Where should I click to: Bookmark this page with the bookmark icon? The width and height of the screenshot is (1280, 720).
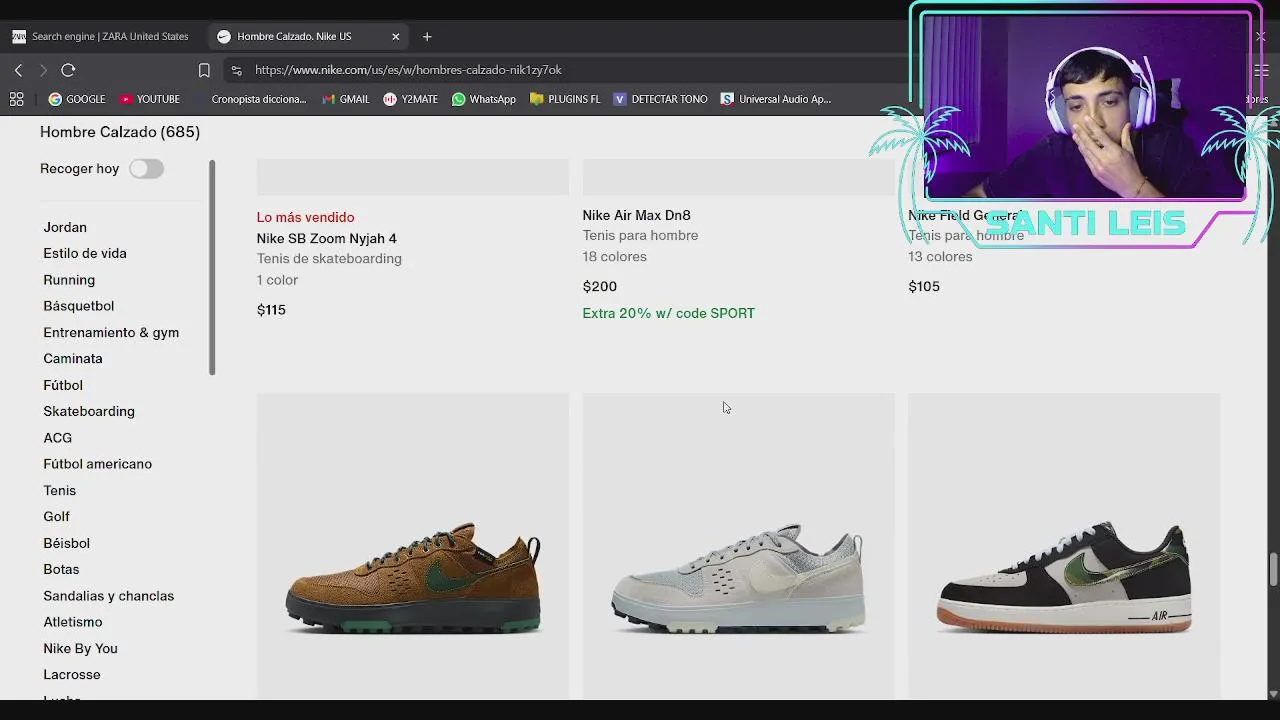[x=204, y=70]
